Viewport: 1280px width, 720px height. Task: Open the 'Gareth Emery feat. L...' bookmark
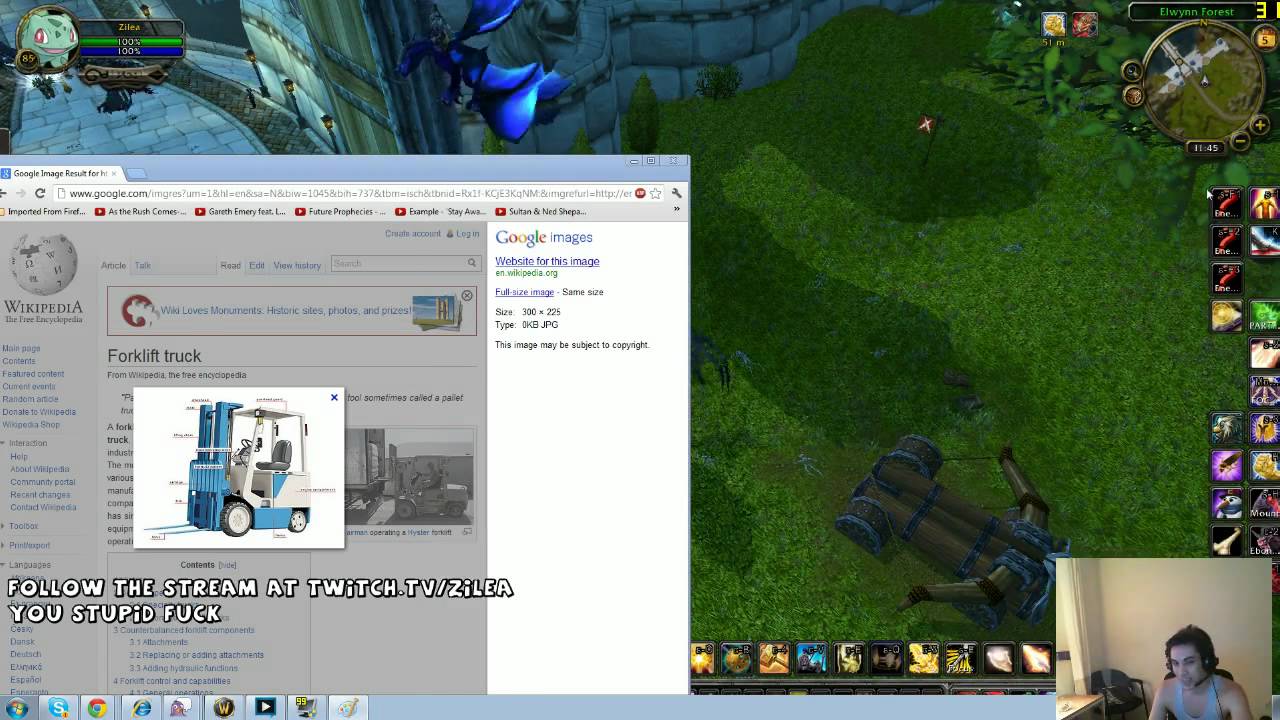(241, 212)
